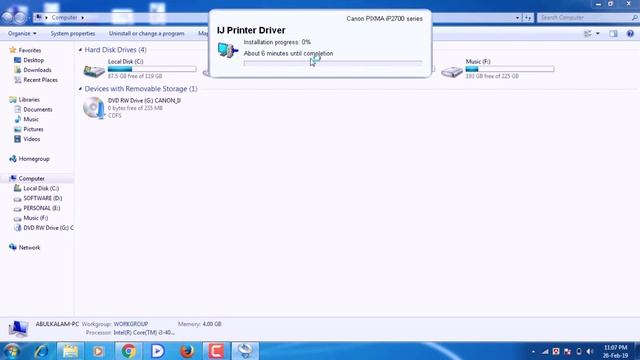
Task: Click the IJ Printer Driver progress bar
Action: pos(333,63)
